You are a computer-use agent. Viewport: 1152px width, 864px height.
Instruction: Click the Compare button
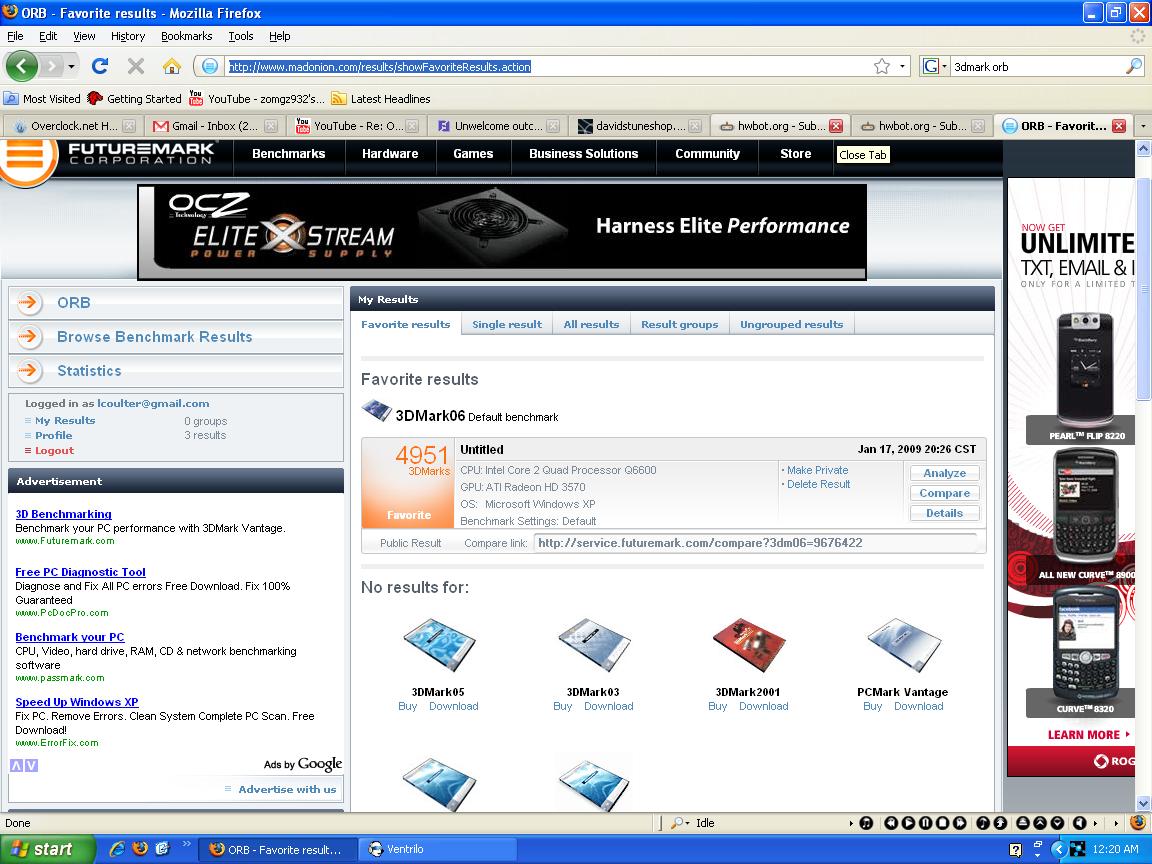[x=944, y=493]
